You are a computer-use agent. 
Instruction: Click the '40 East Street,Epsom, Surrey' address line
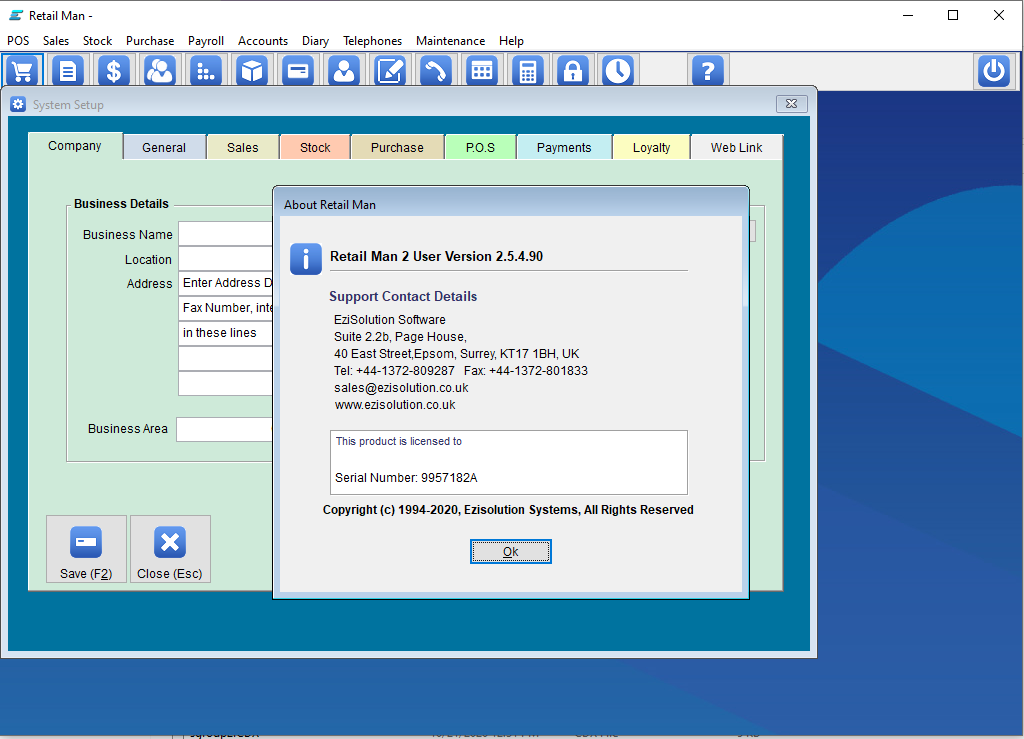pyautogui.click(x=456, y=354)
